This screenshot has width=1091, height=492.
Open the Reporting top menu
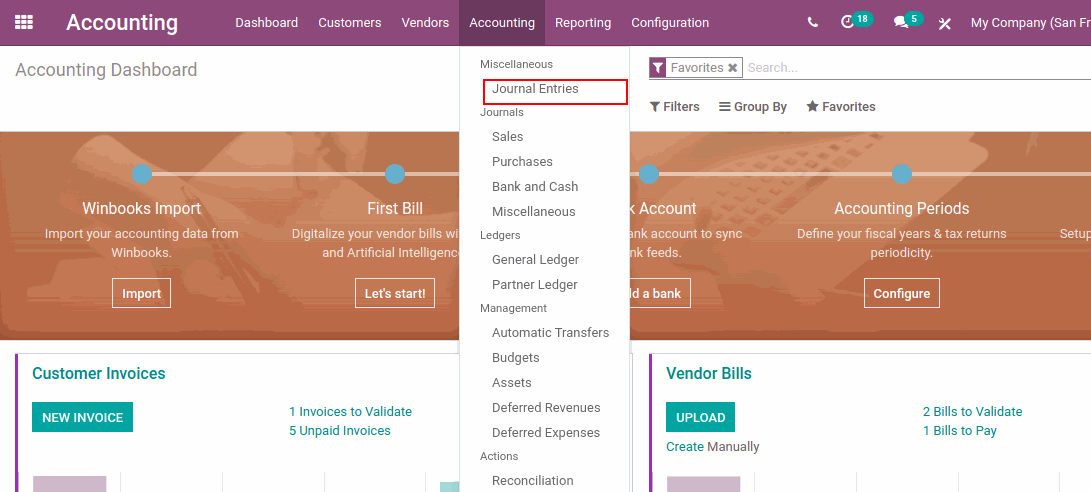tap(583, 23)
